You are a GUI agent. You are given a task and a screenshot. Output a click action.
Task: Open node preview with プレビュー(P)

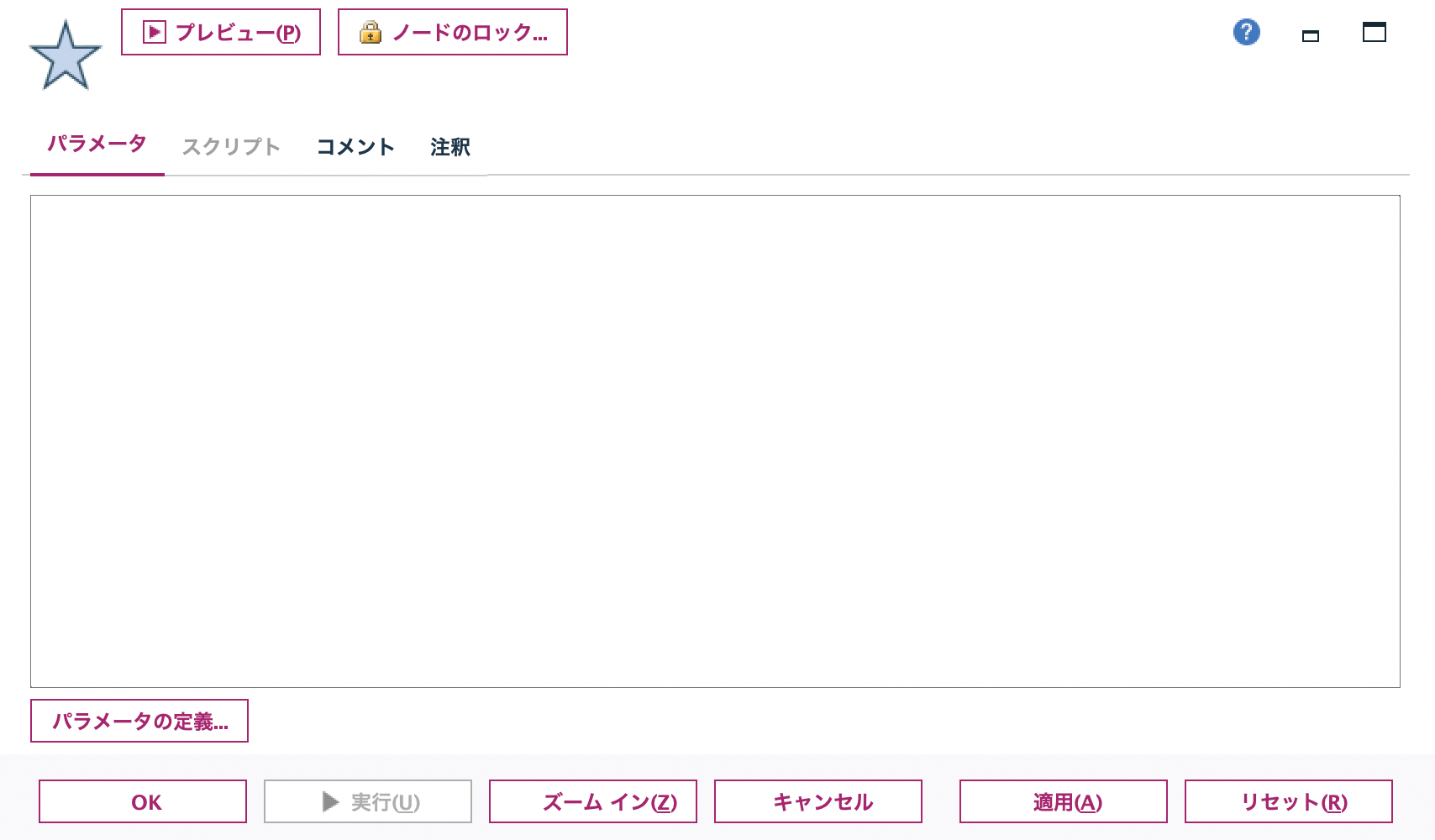point(220,32)
